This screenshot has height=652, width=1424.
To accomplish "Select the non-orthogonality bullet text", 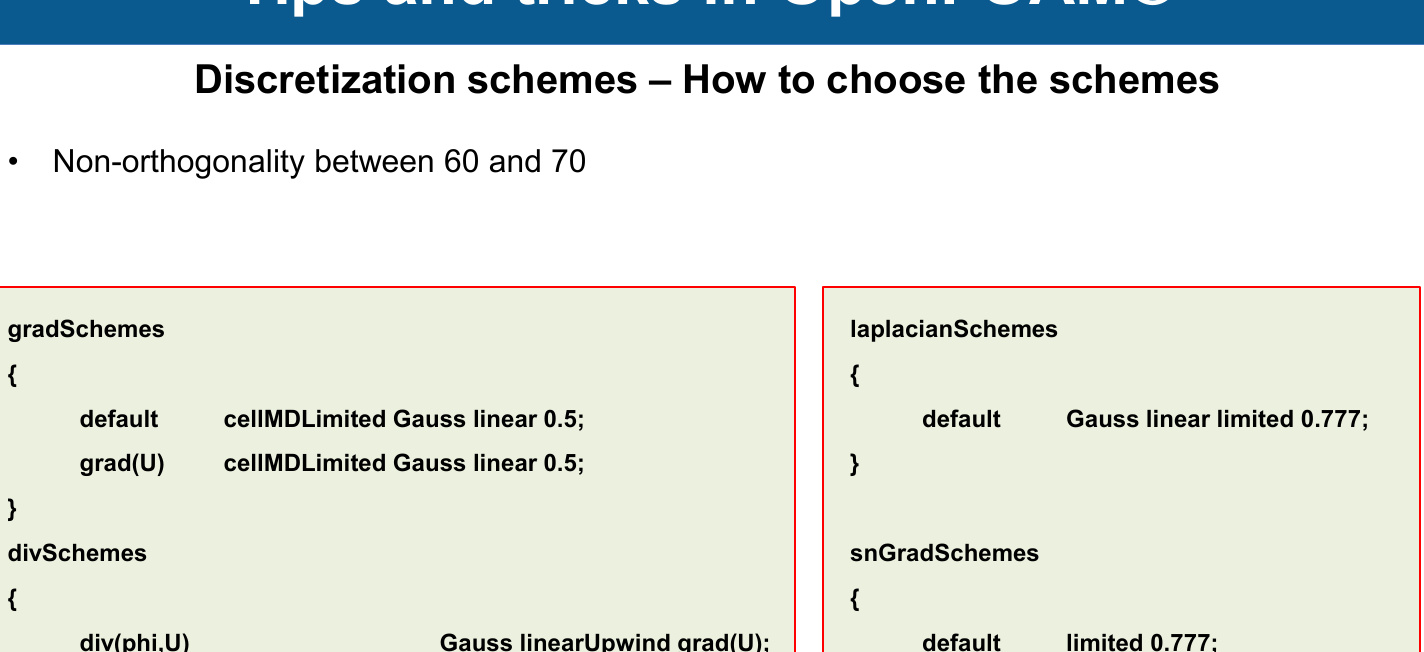I will point(319,161).
